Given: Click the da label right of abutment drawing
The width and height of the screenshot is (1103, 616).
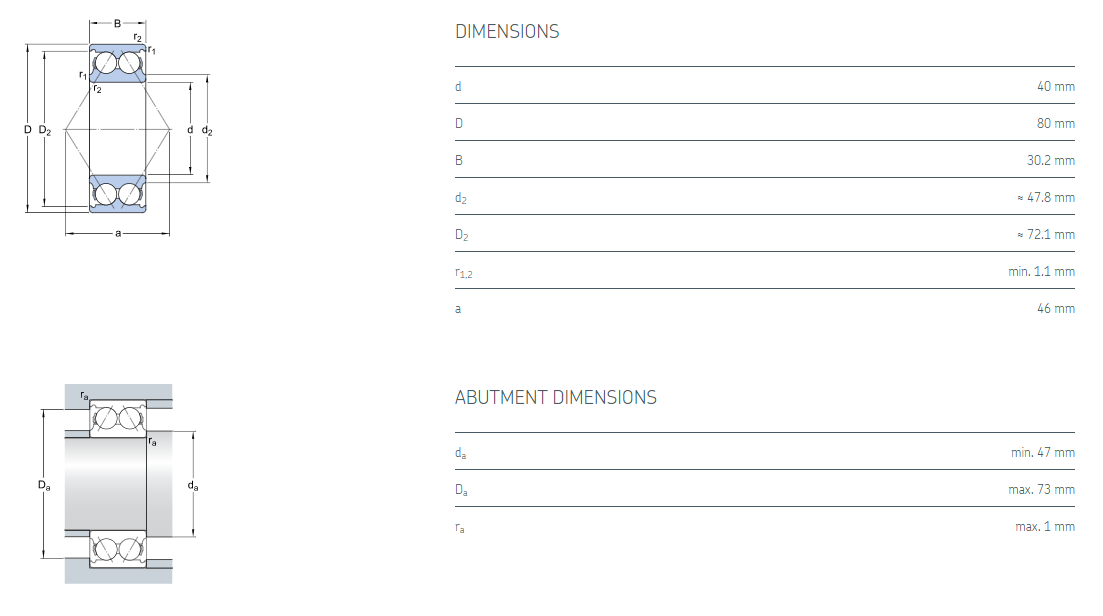Looking at the screenshot, I should pos(192,486).
